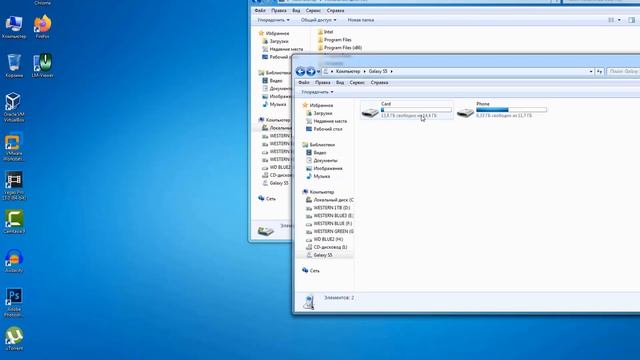Open the Card storage drive
The image size is (640, 360).
tap(407, 110)
